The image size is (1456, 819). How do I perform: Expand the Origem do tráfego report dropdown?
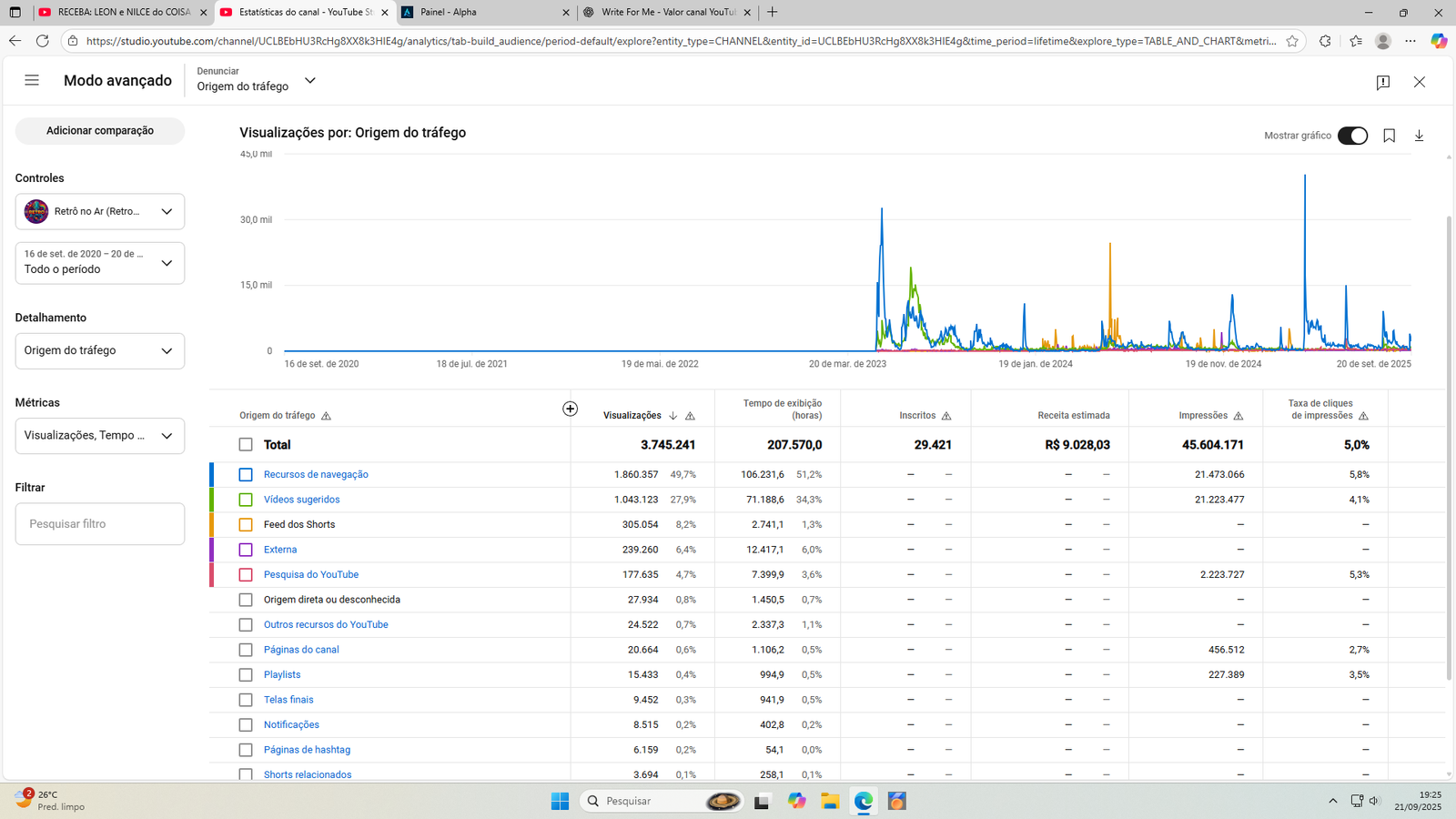pos(309,81)
